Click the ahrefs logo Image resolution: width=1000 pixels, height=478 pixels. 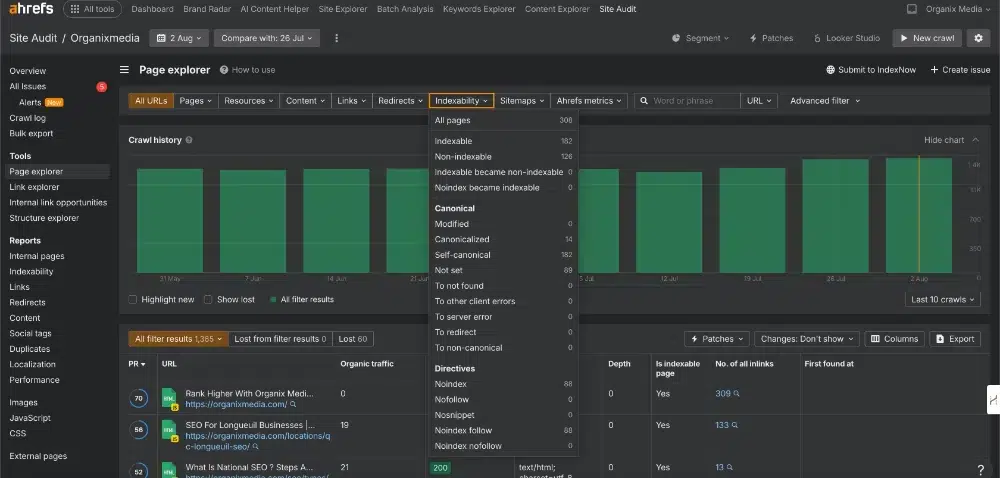32,9
